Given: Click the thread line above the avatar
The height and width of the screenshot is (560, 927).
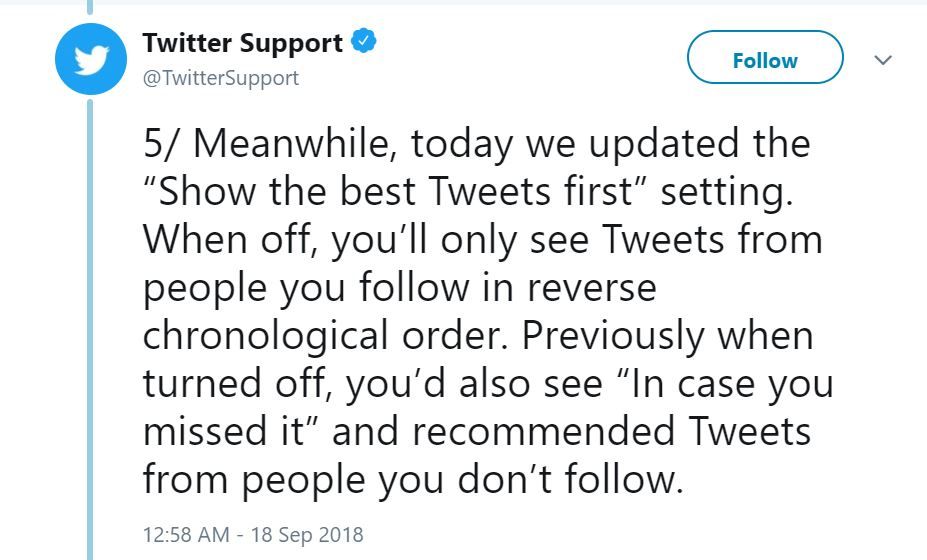Looking at the screenshot, I should 90,7.
